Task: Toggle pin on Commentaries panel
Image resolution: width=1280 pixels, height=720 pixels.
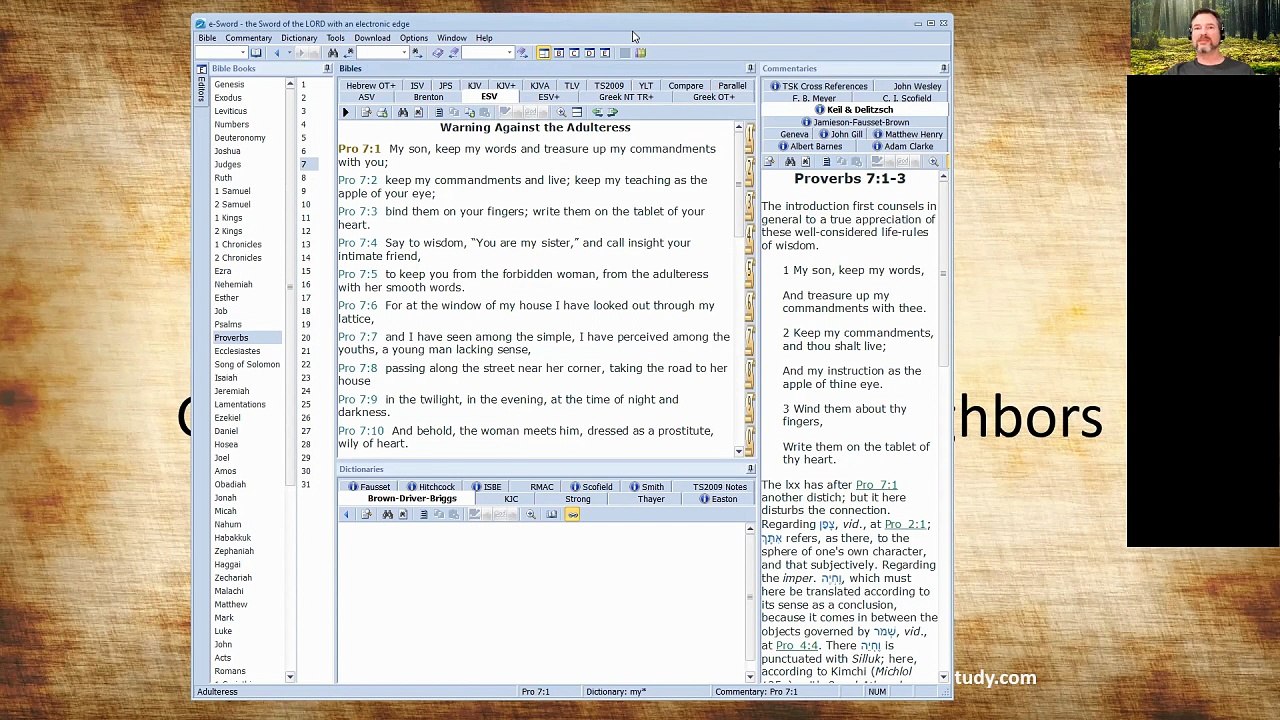Action: click(944, 68)
